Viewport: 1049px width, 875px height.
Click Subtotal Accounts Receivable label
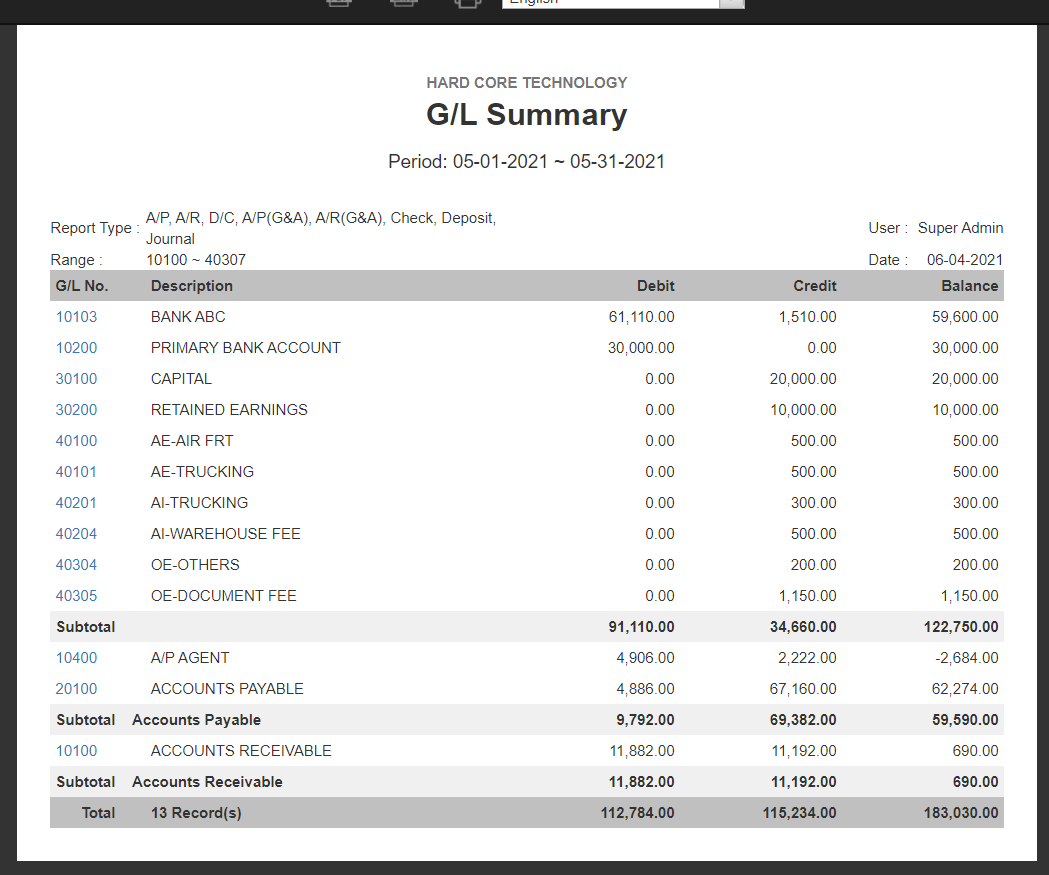tap(169, 782)
